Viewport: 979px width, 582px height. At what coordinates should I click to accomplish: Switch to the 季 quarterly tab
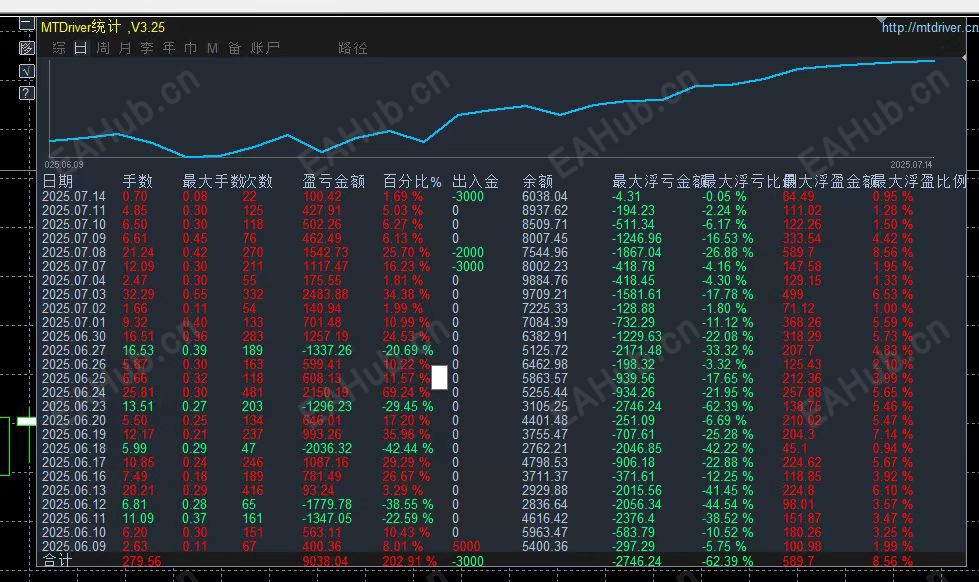point(147,48)
